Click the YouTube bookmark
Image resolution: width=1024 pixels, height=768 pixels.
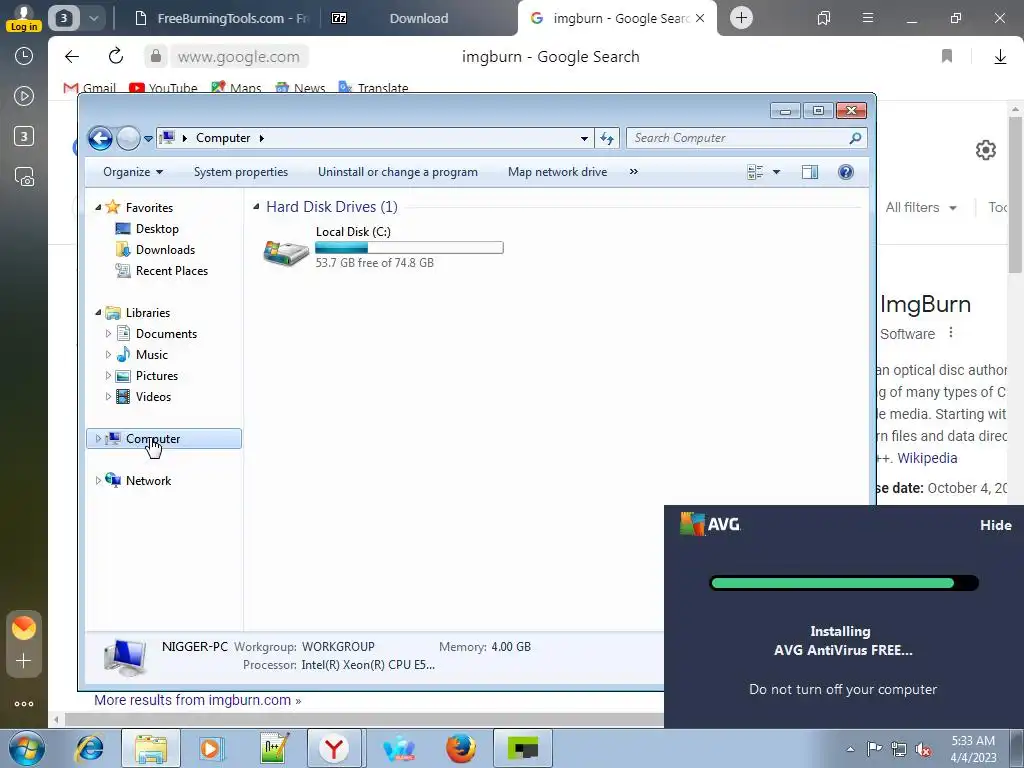(x=163, y=88)
